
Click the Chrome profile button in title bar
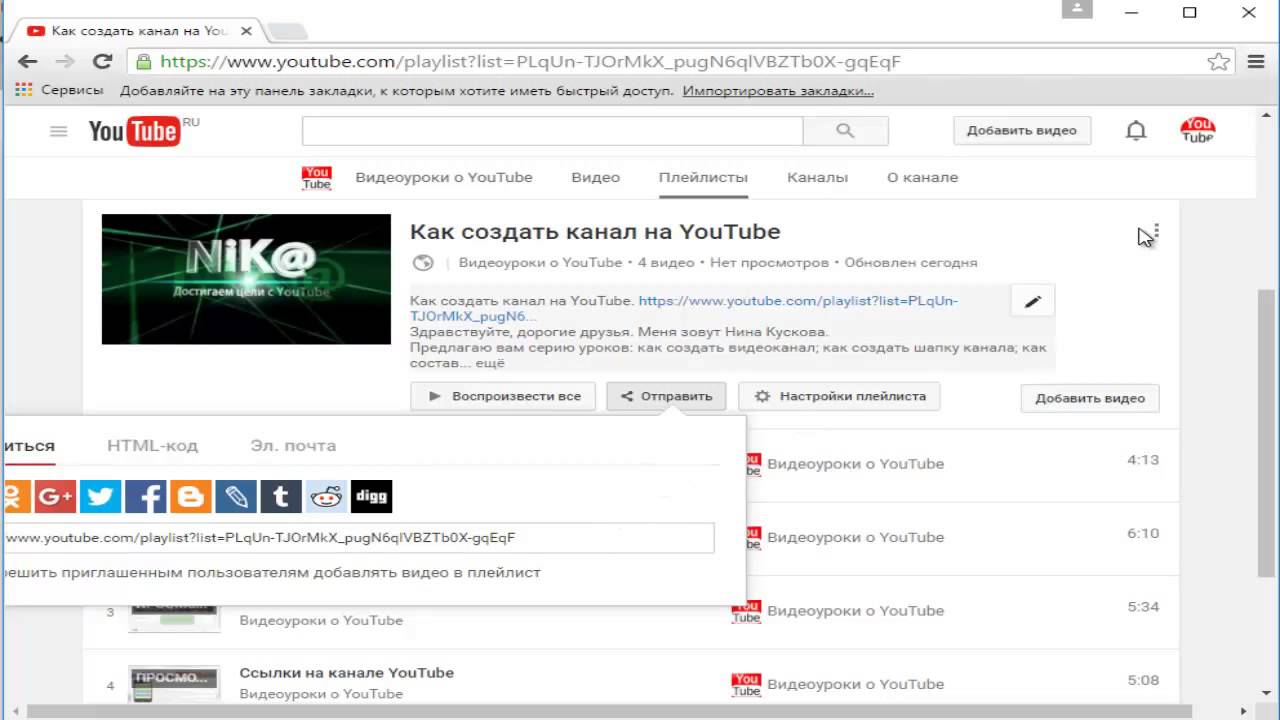[1077, 10]
